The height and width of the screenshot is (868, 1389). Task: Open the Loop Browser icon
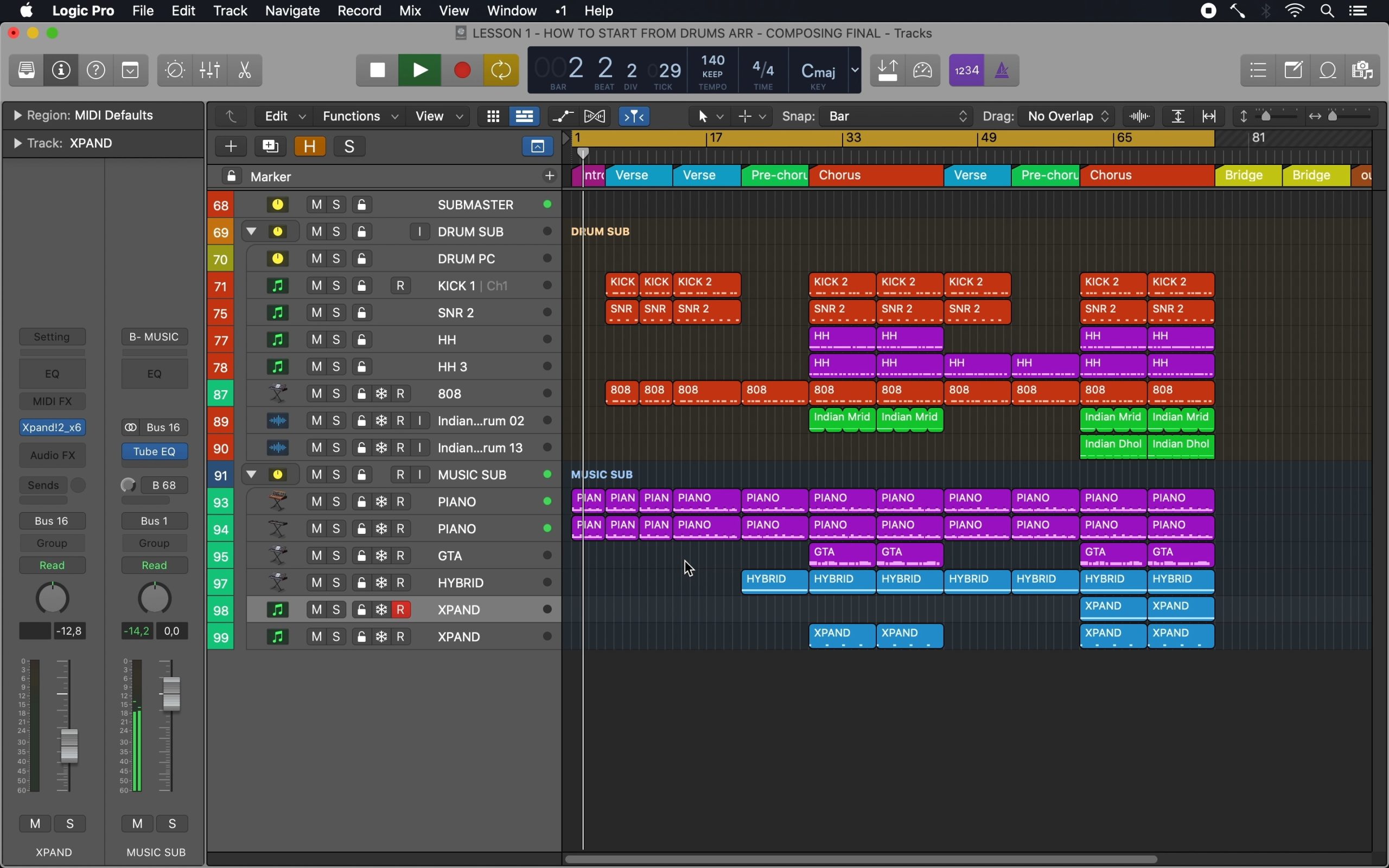pos(1329,71)
